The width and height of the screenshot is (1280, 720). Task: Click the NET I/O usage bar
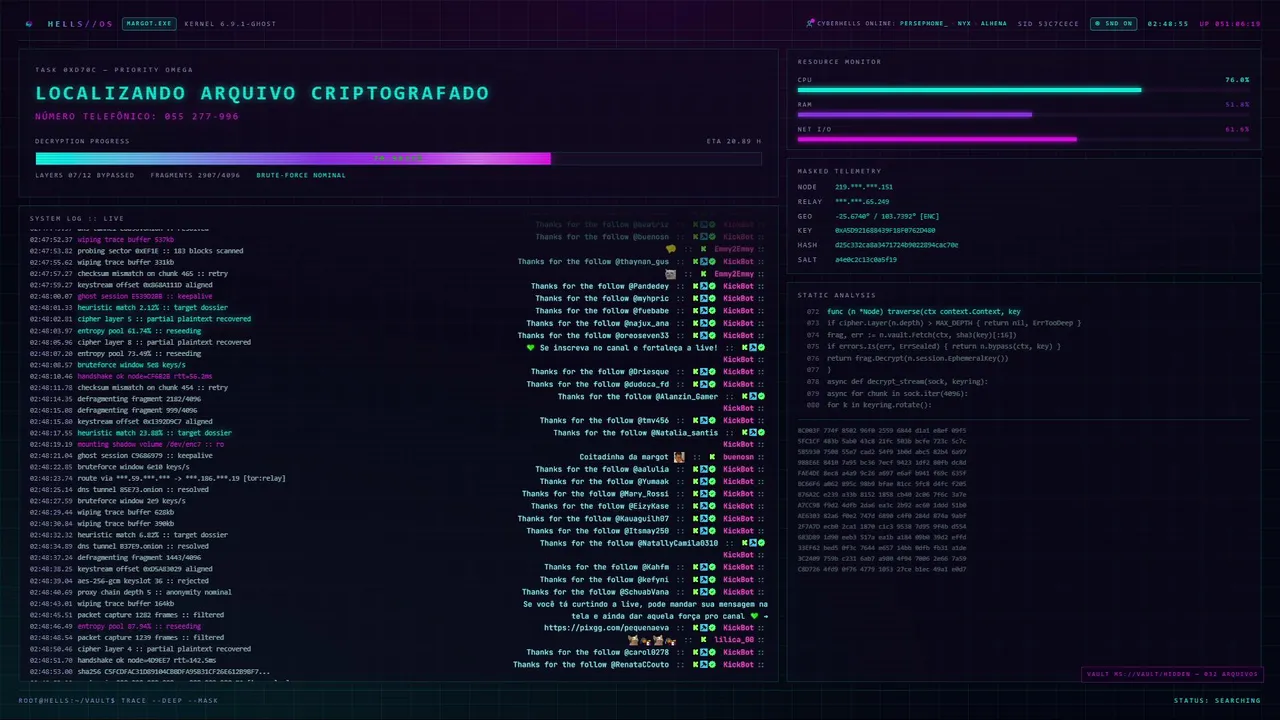[x=1023, y=139]
